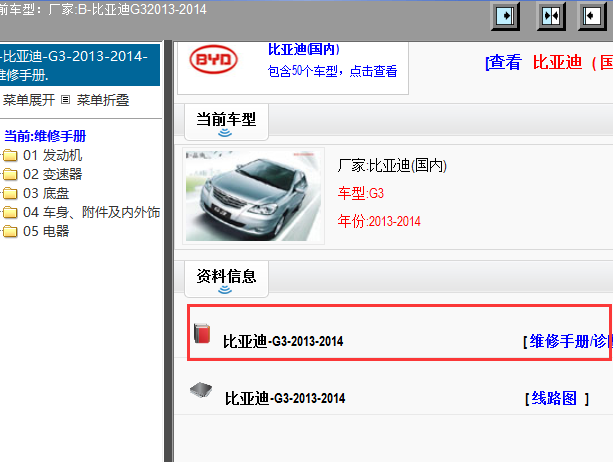Click 比亚迪-G3-2013-2014 in the wiring diagram row
This screenshot has height=462, width=613.
[285, 398]
